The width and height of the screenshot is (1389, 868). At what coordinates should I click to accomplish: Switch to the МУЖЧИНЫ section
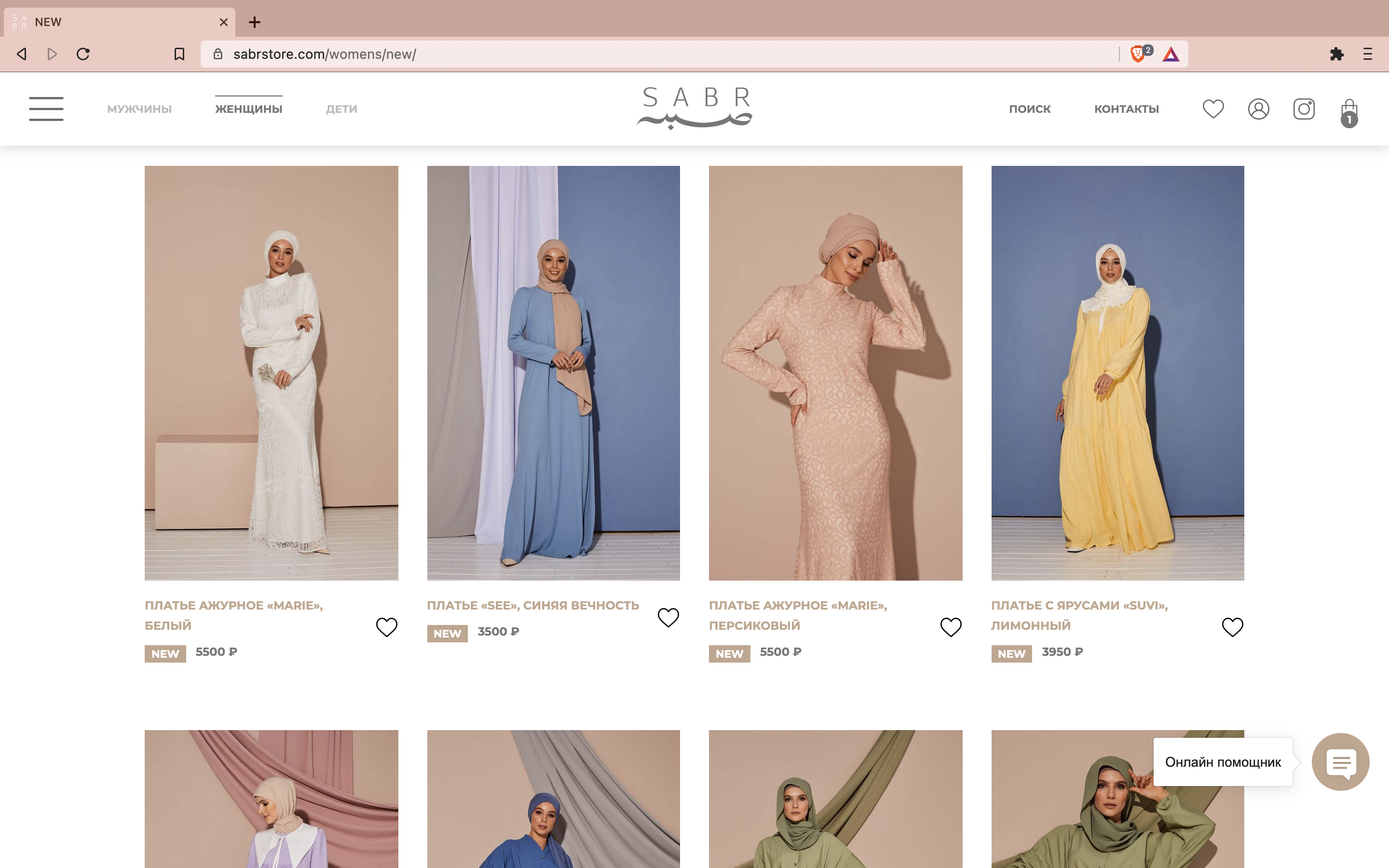tap(139, 109)
